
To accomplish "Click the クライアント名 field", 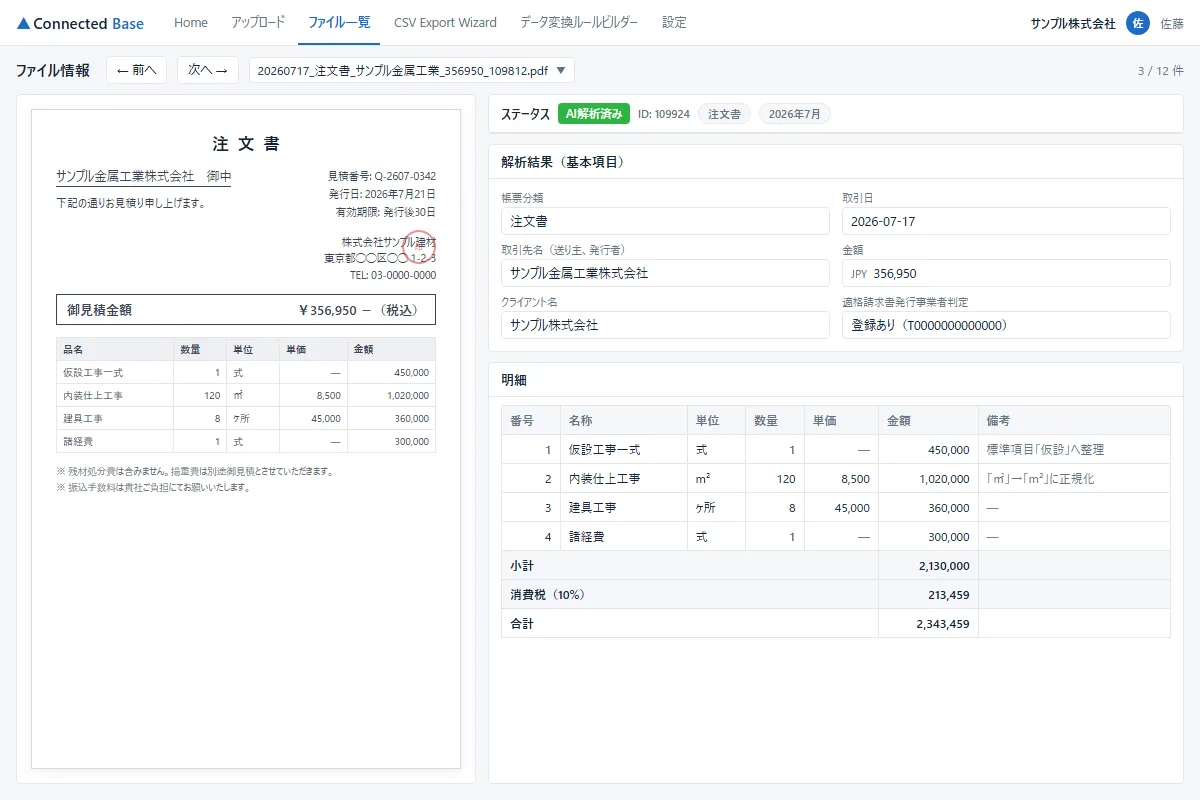I will coord(665,325).
